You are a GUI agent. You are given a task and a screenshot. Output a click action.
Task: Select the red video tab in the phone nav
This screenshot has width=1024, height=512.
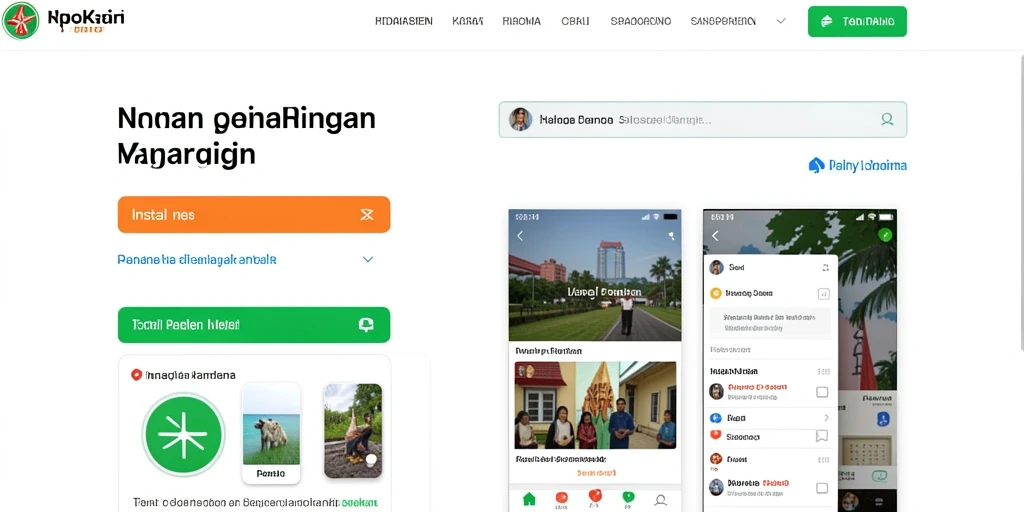tap(561, 499)
